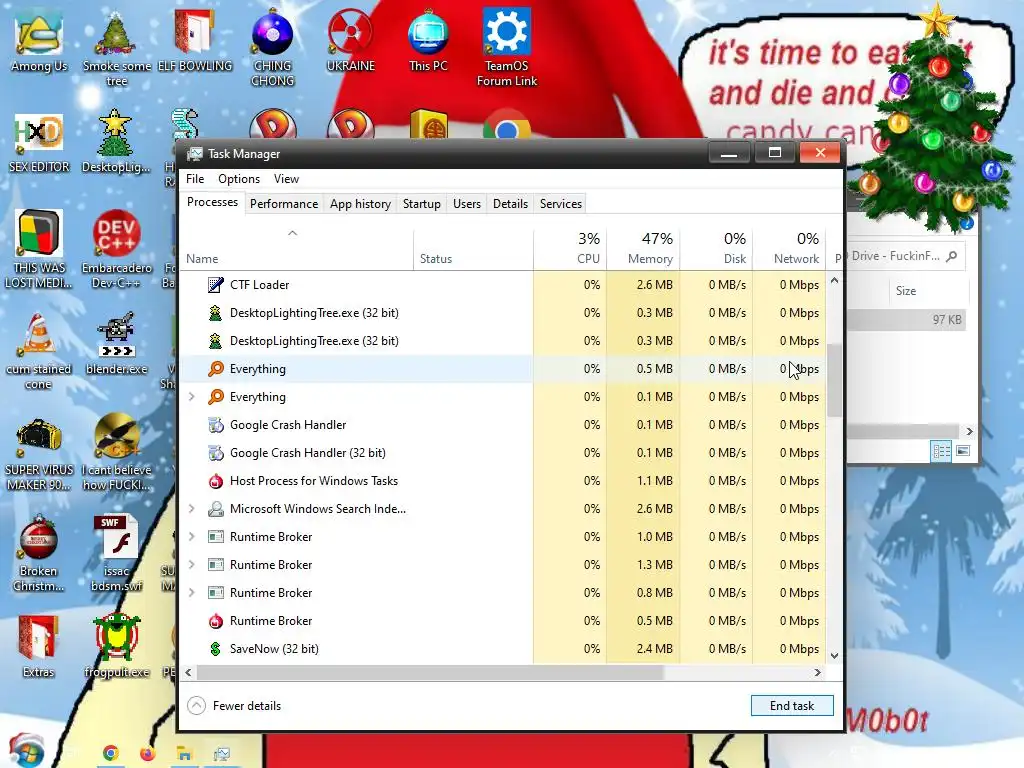Click the process list scroll down arrow
The height and width of the screenshot is (768, 1024).
[x=834, y=656]
